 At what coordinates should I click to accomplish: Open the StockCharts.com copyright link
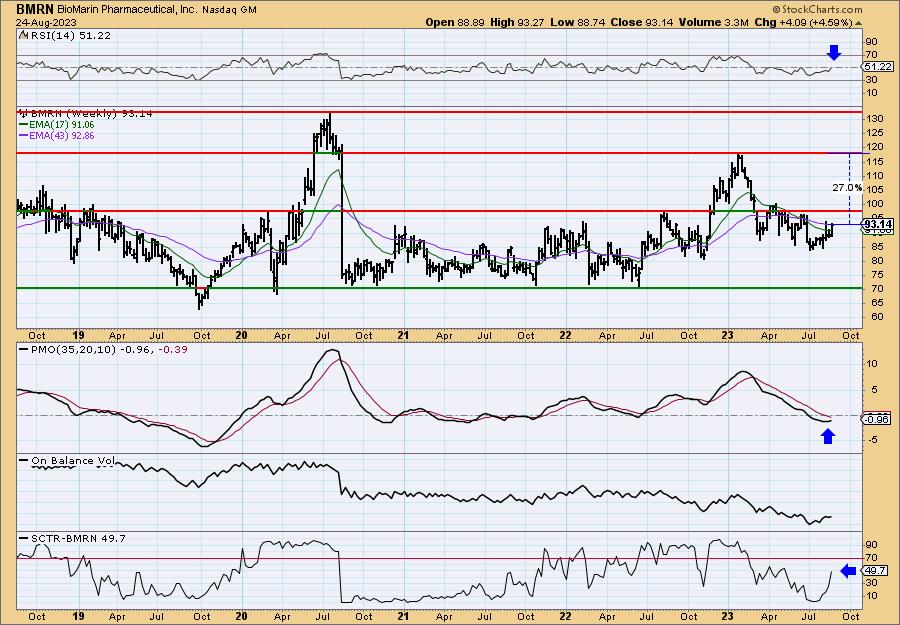coord(817,9)
